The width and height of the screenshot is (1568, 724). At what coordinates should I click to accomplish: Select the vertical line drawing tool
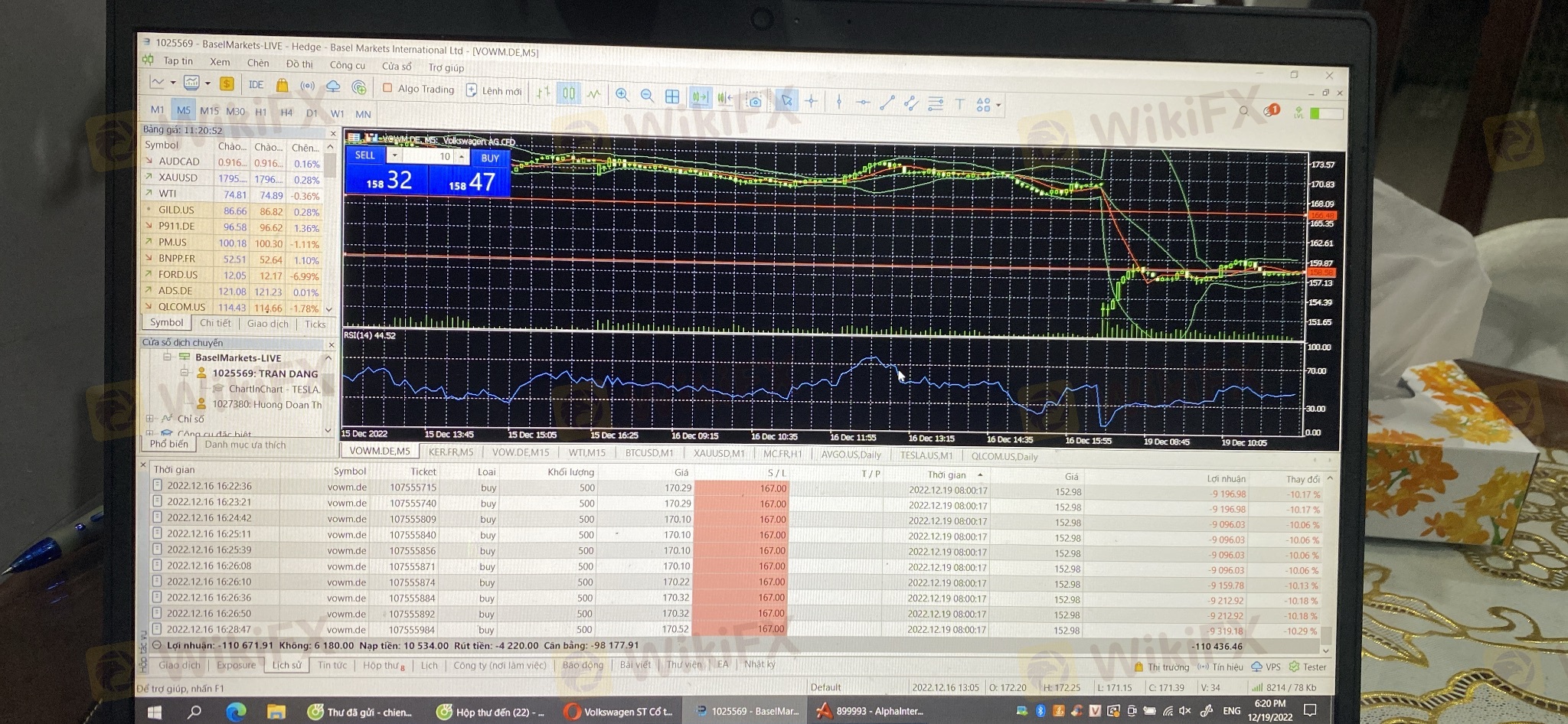(839, 101)
